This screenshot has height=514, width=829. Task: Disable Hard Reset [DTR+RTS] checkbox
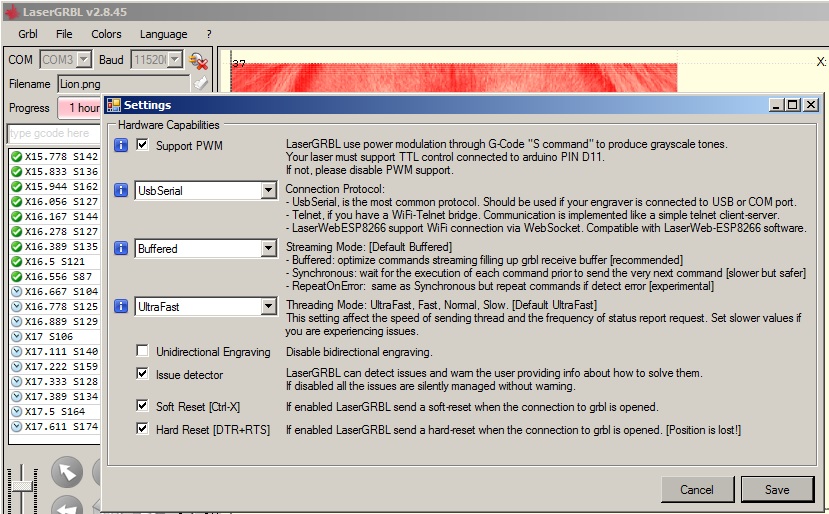point(142,428)
